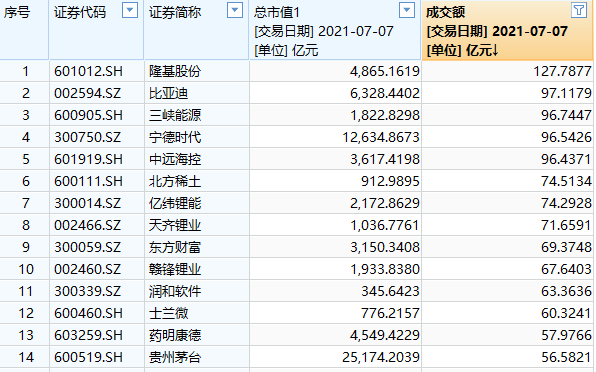The image size is (596, 372).
Task: Select the 润和软件 name cell
Action: point(197,291)
